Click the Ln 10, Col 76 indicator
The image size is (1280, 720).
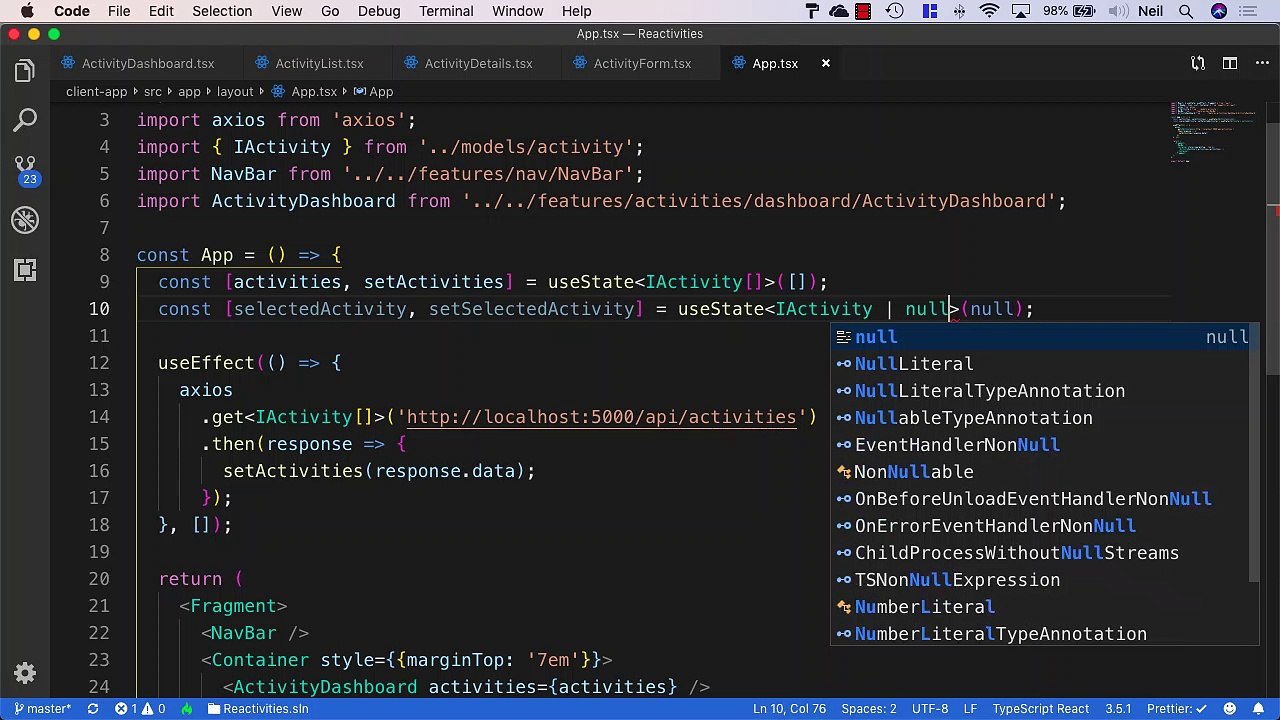(790, 708)
